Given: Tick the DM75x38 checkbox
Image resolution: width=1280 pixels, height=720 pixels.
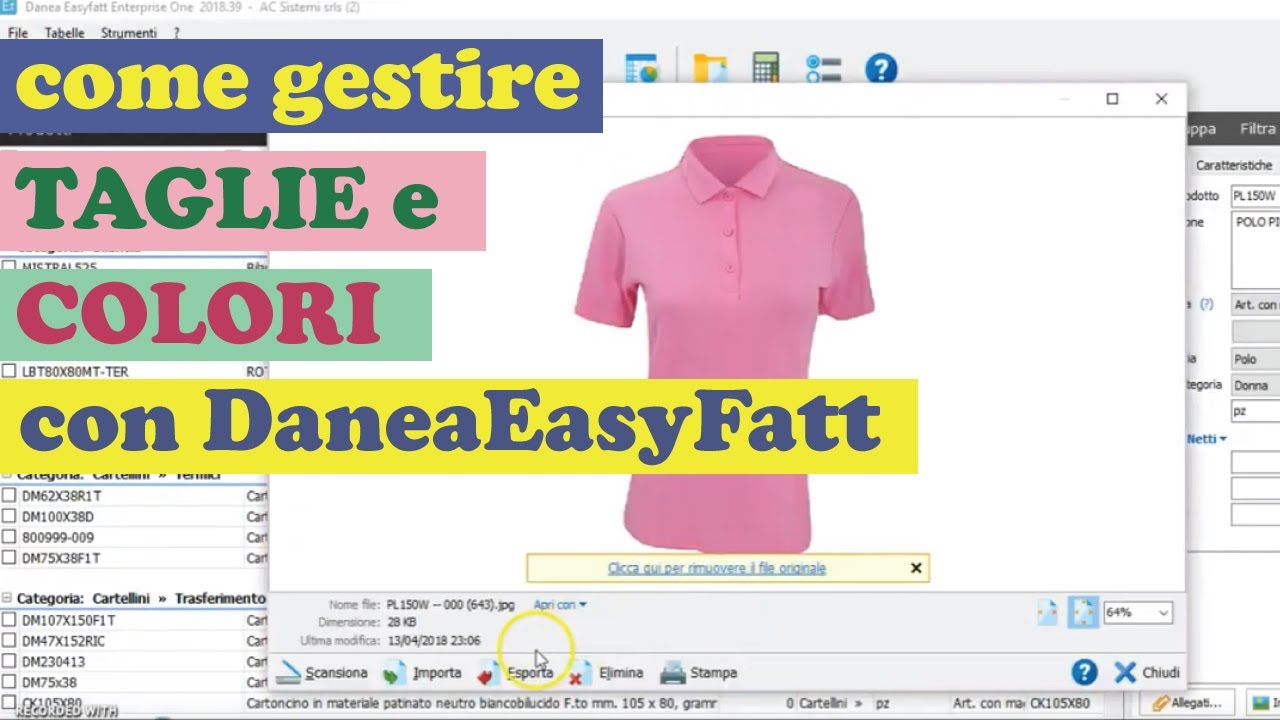Looking at the screenshot, I should pyautogui.click(x=9, y=682).
